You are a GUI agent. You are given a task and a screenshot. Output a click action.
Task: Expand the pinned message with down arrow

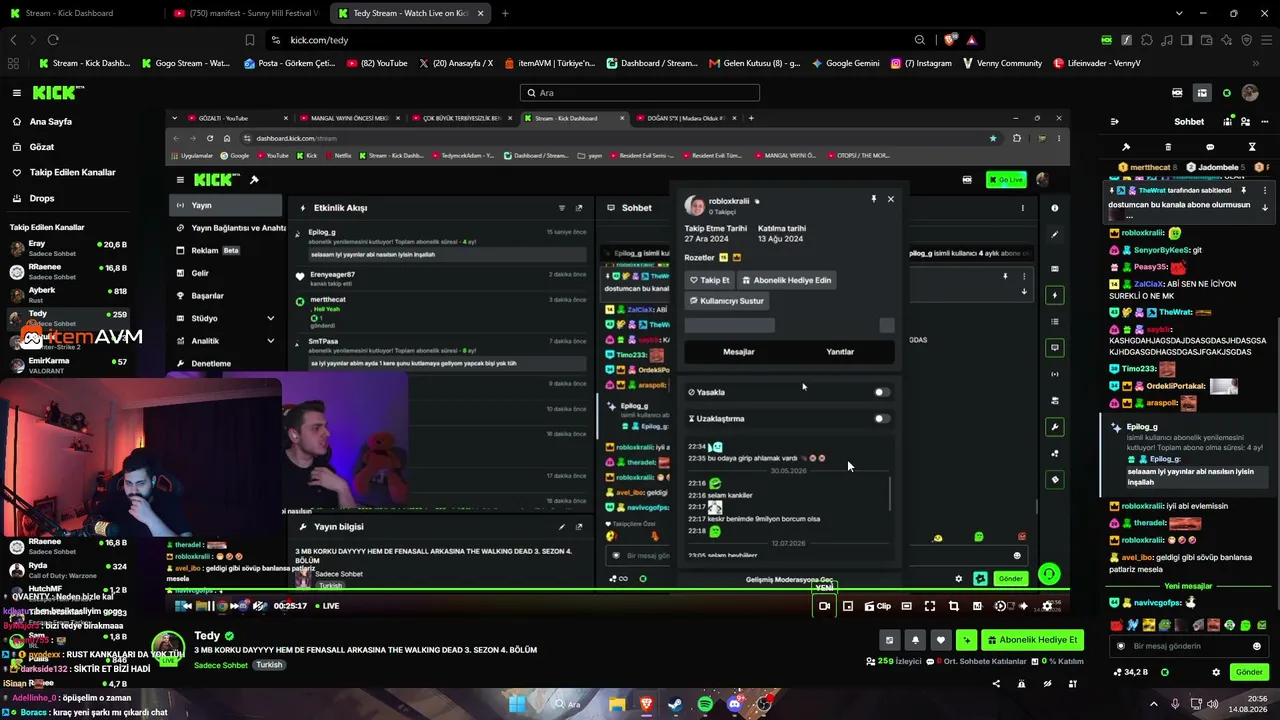point(1265,207)
